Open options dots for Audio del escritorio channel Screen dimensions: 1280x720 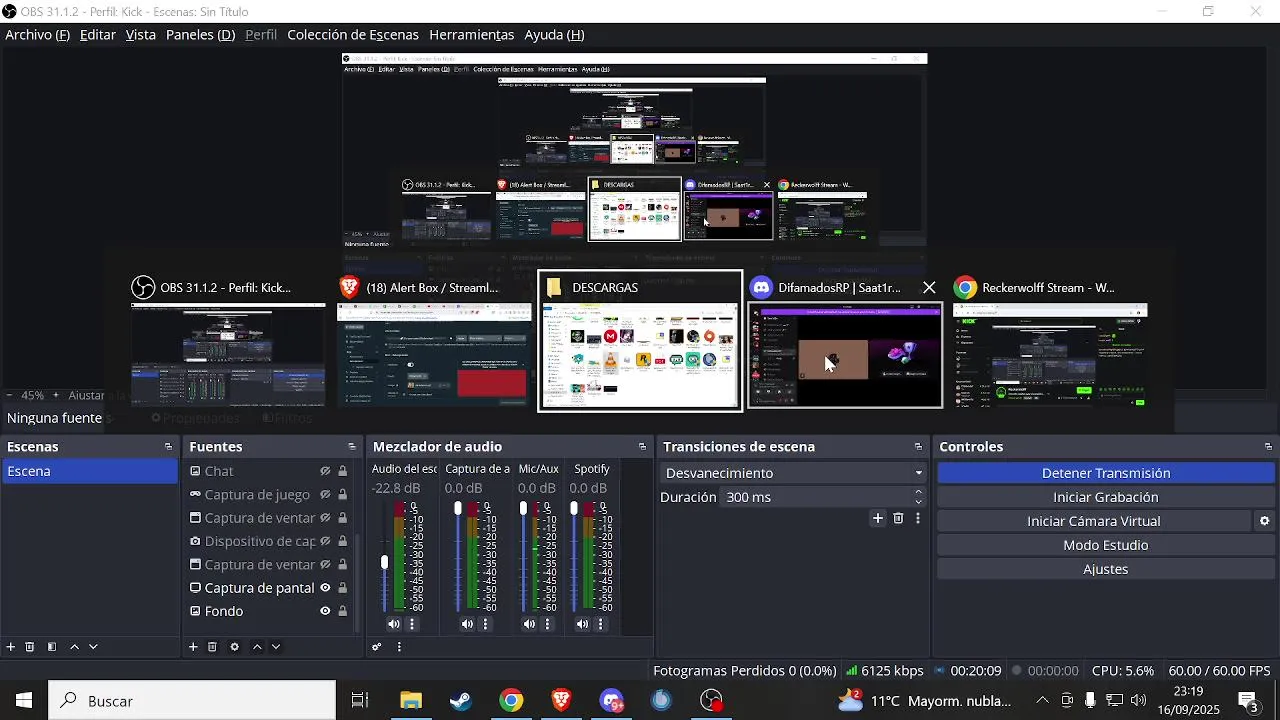pyautogui.click(x=412, y=624)
